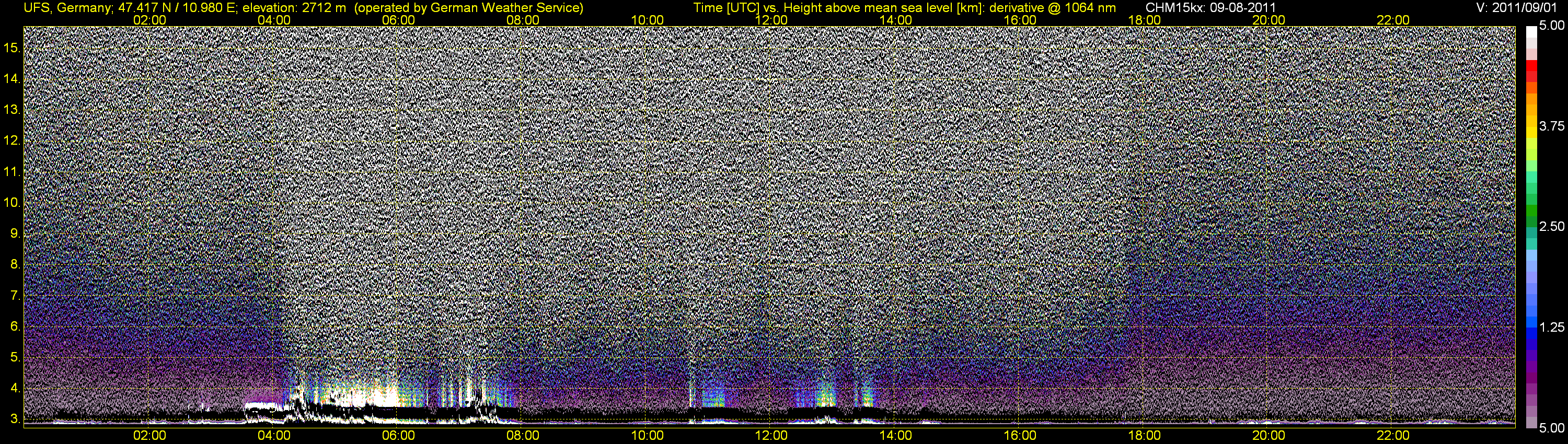The image size is (1568, 444).
Task: Click the bottom-axis time label 04:00
Action: [x=274, y=436]
